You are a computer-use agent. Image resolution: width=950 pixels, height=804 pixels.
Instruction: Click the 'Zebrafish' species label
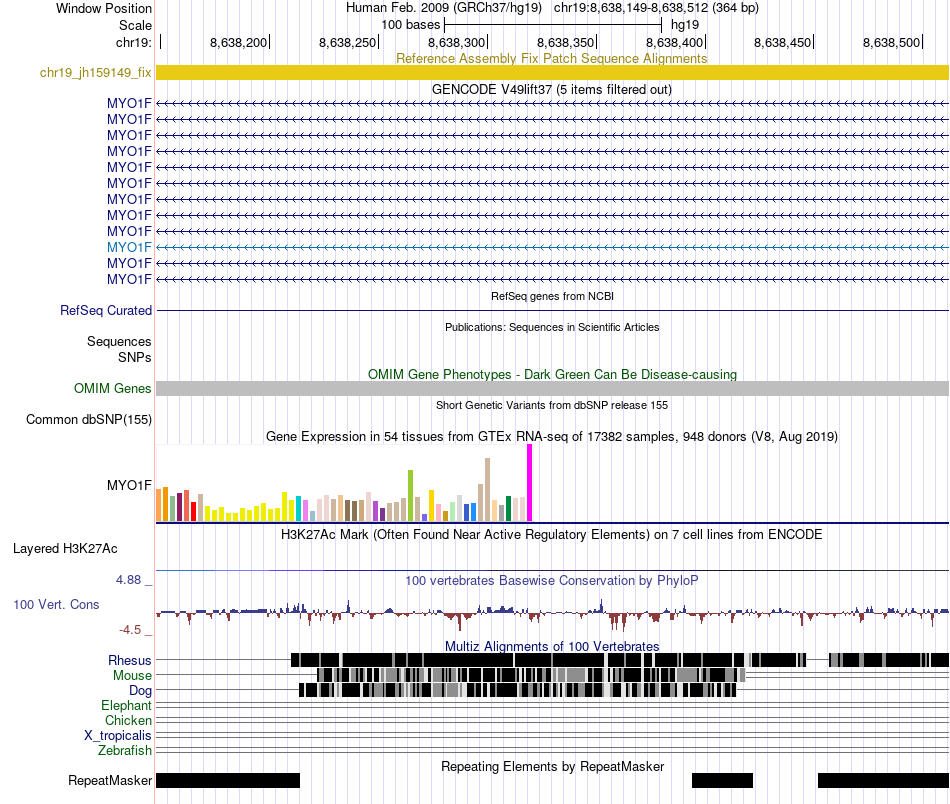tap(125, 751)
